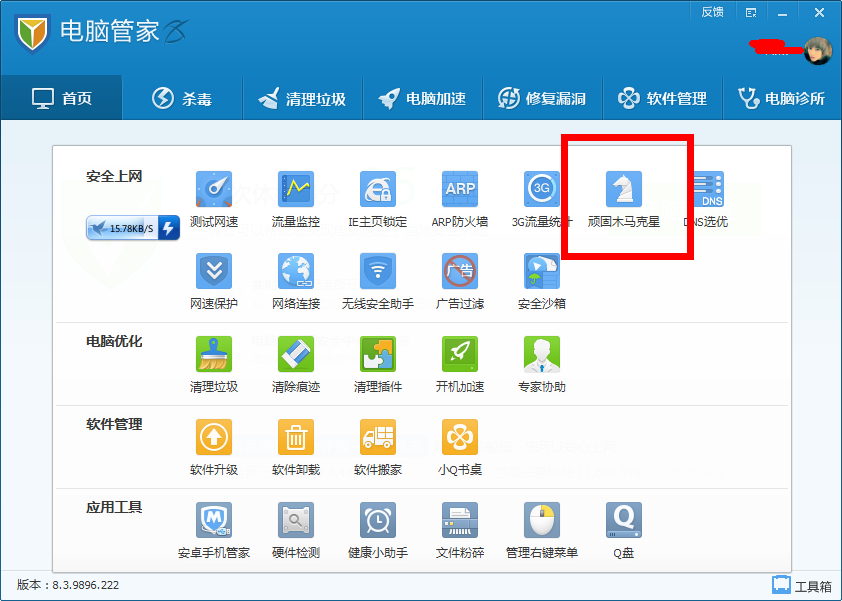Open the 电脑诊所 clinic tab
Viewport: 842px width, 601px height.
[x=782, y=98]
